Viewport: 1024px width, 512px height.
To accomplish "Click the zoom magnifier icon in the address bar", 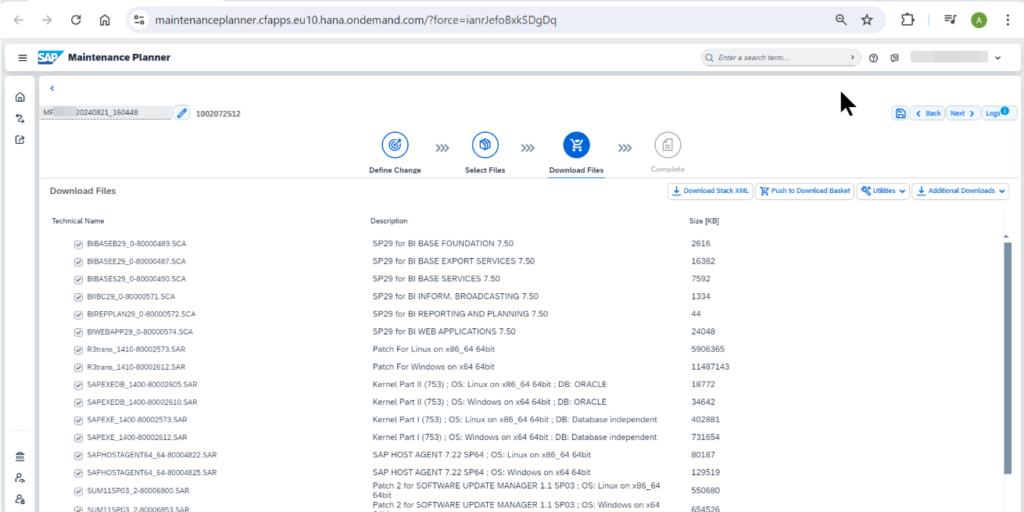I will 841,20.
